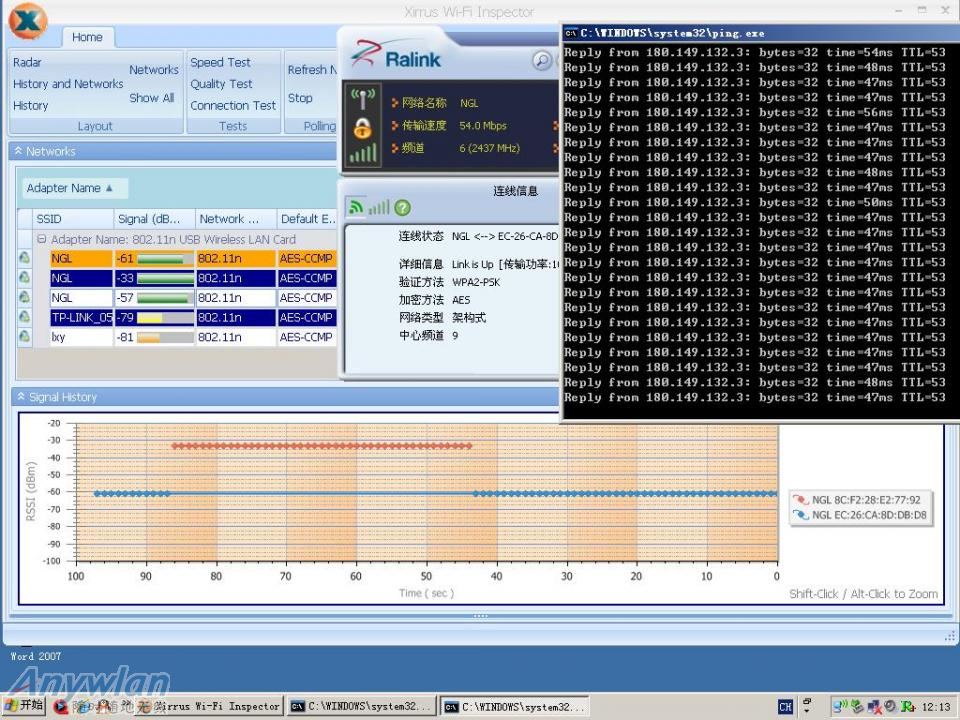Sort by Network ... column header

(236, 219)
